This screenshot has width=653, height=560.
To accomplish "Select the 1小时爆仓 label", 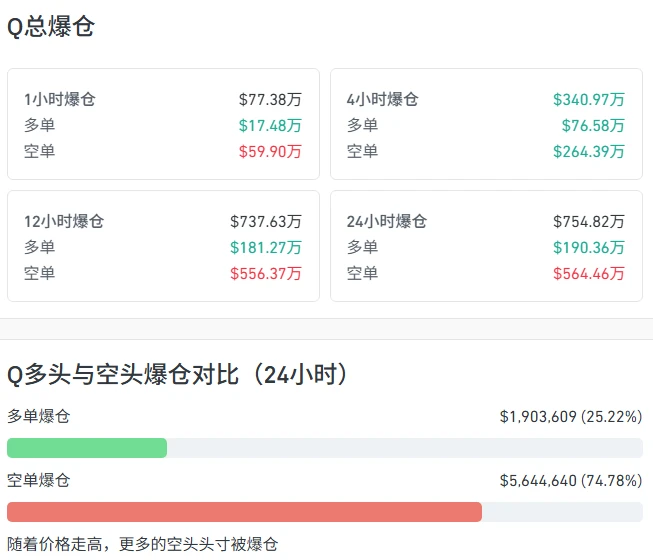I will [60, 100].
